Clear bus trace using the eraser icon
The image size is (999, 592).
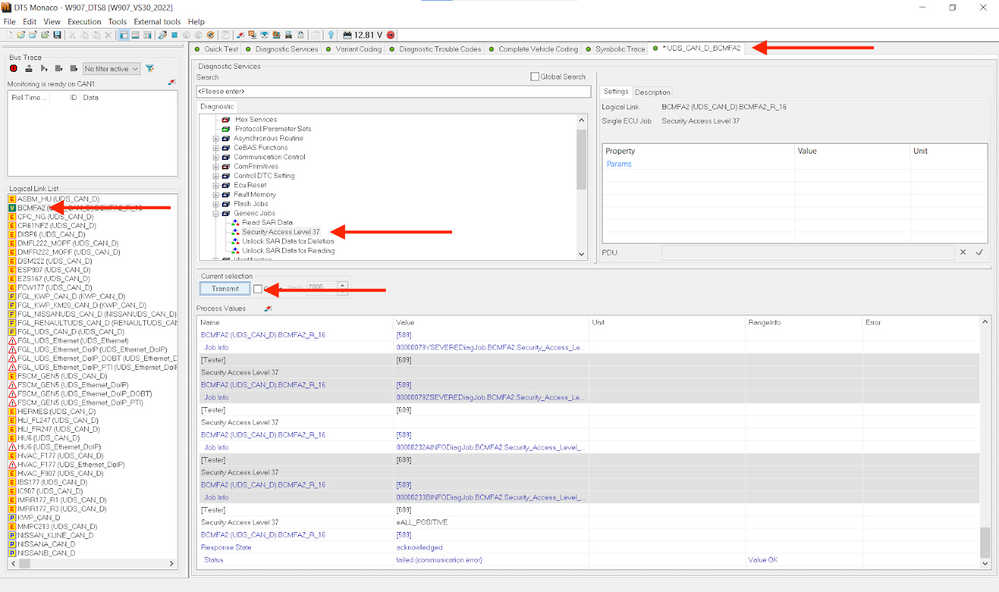tap(171, 82)
